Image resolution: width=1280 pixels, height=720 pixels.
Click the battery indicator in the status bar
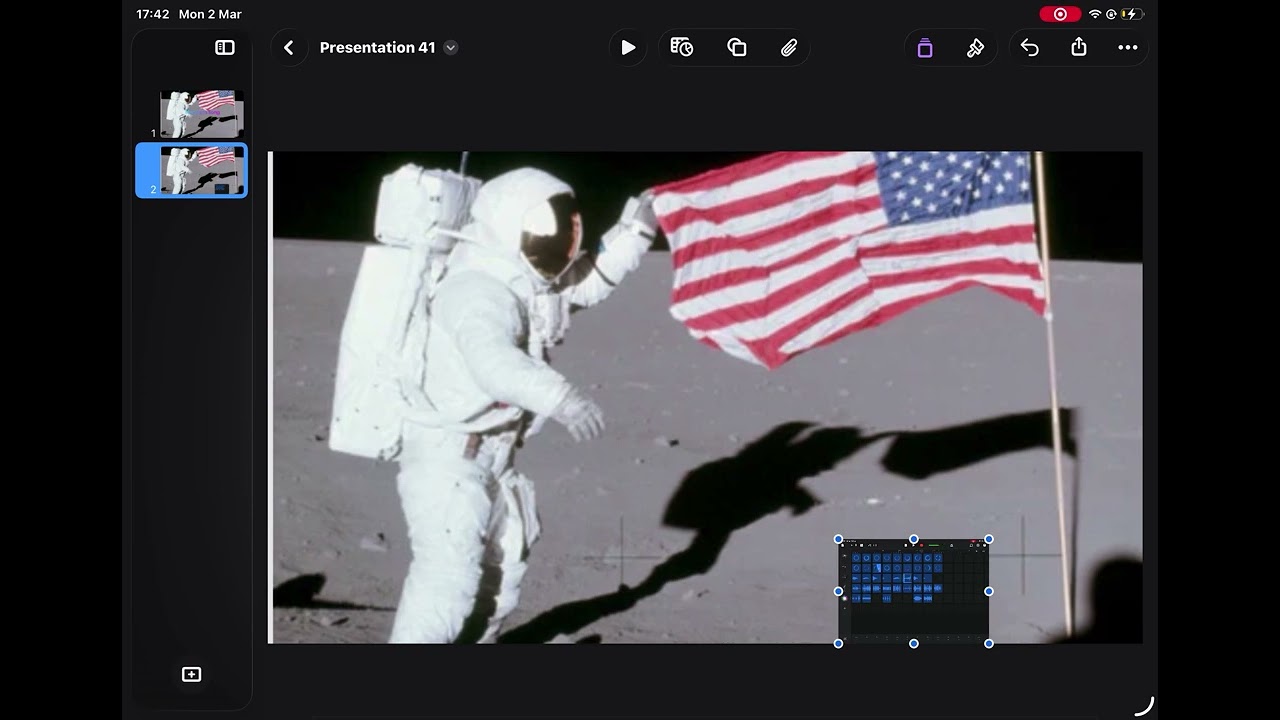pyautogui.click(x=1134, y=14)
